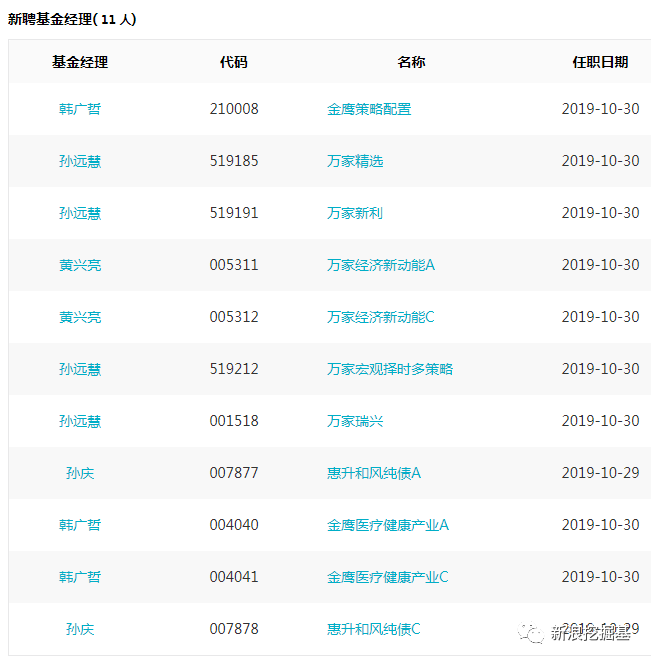
Task: Open fund link 金鹰医疗健康产业A
Action: coord(388,525)
